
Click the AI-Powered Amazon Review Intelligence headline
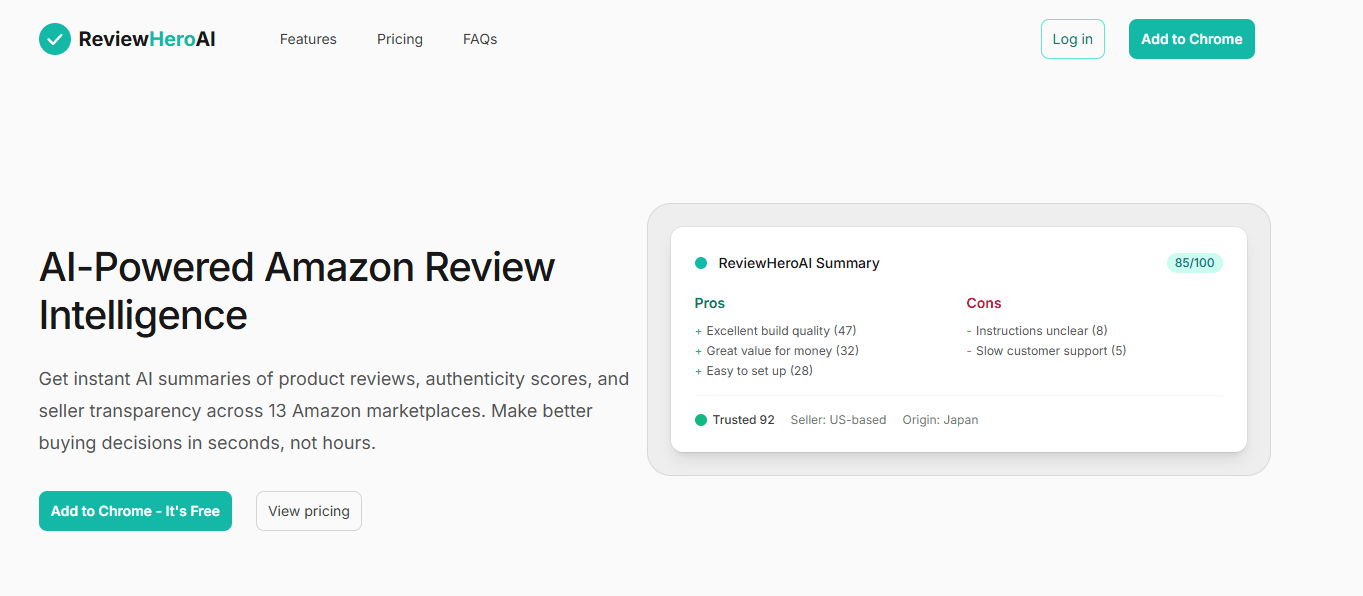point(297,291)
